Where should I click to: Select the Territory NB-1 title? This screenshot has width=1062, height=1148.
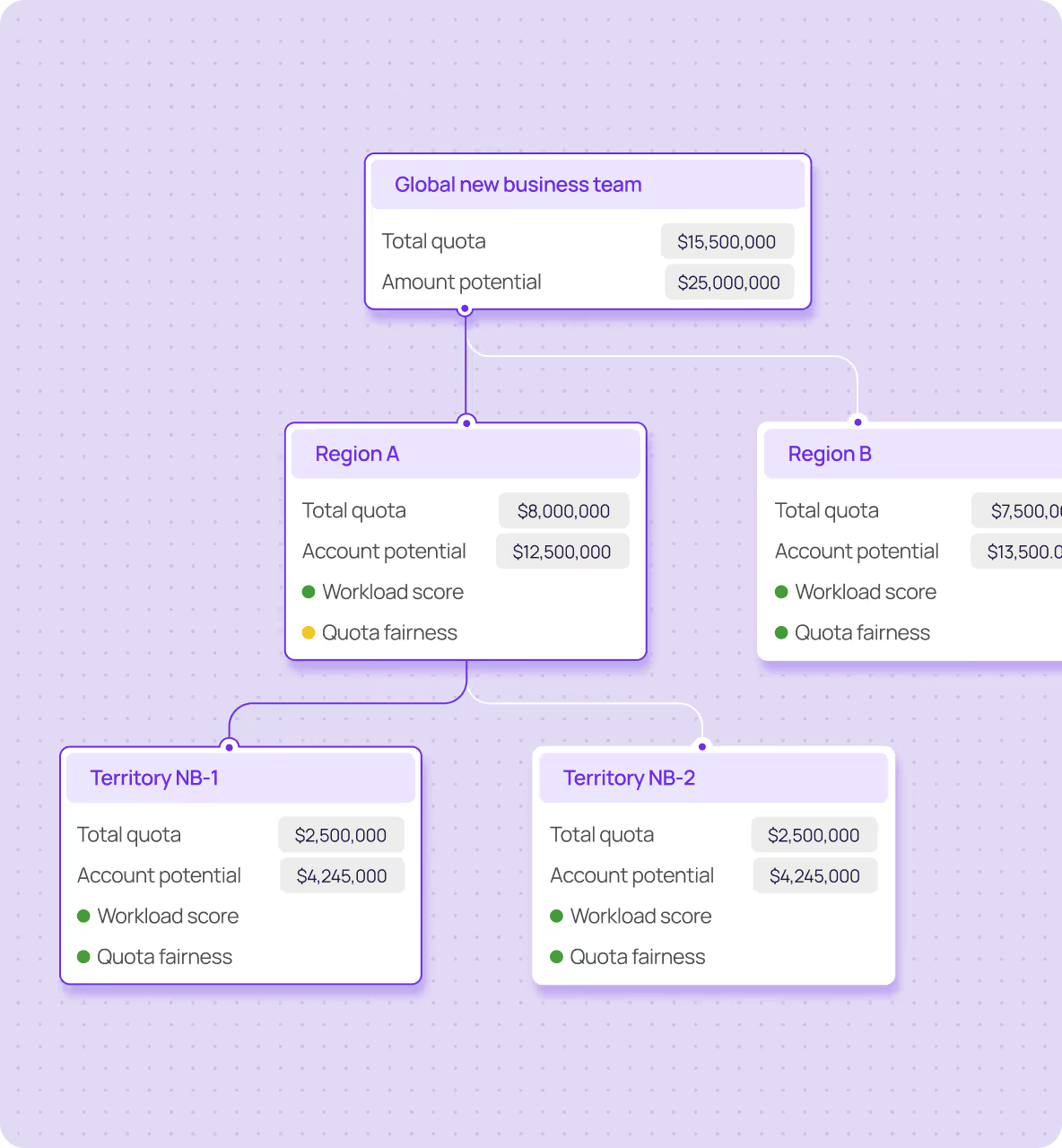tap(154, 778)
